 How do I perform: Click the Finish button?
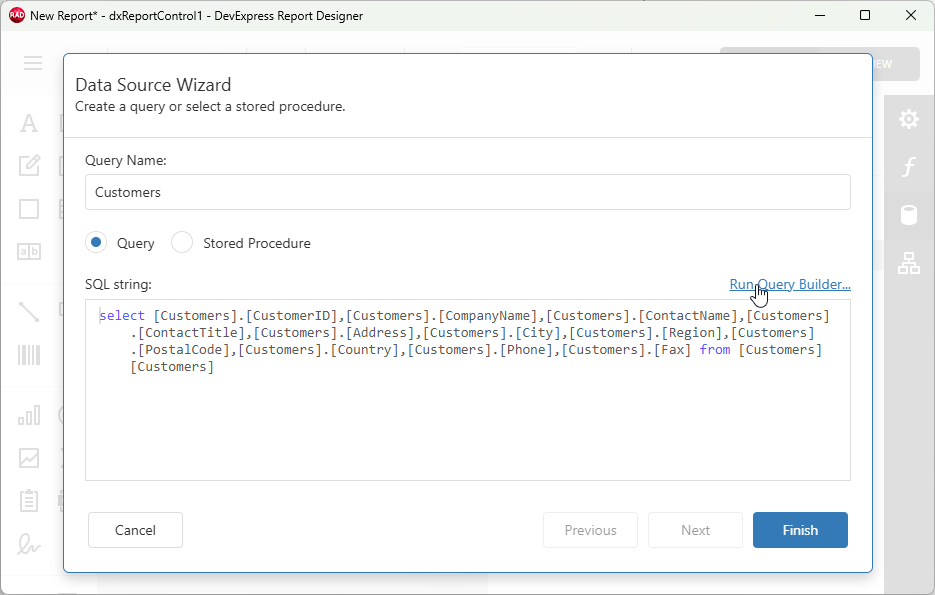[x=800, y=530]
